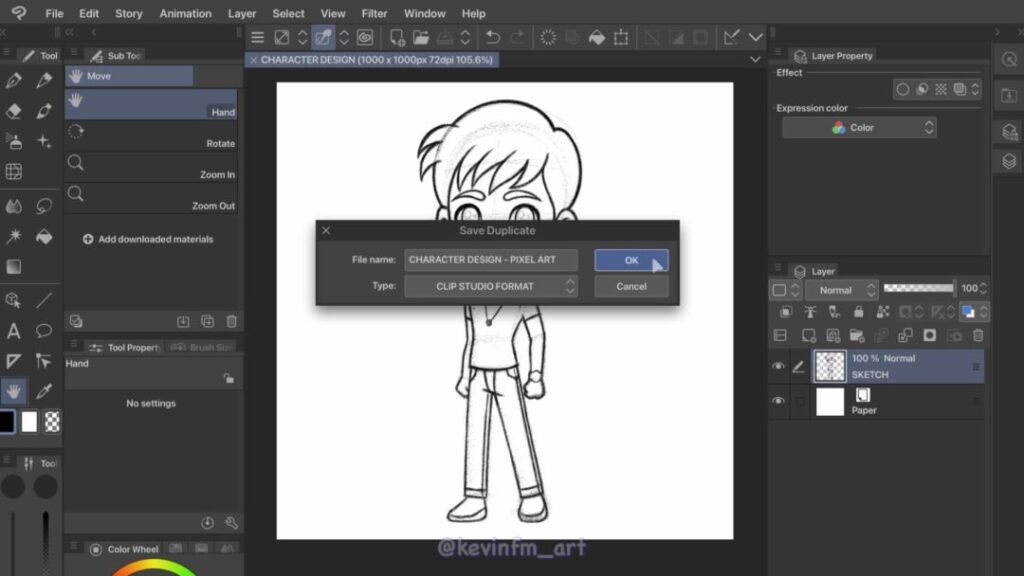Open the Filter menu
The height and width of the screenshot is (576, 1024).
tap(374, 14)
